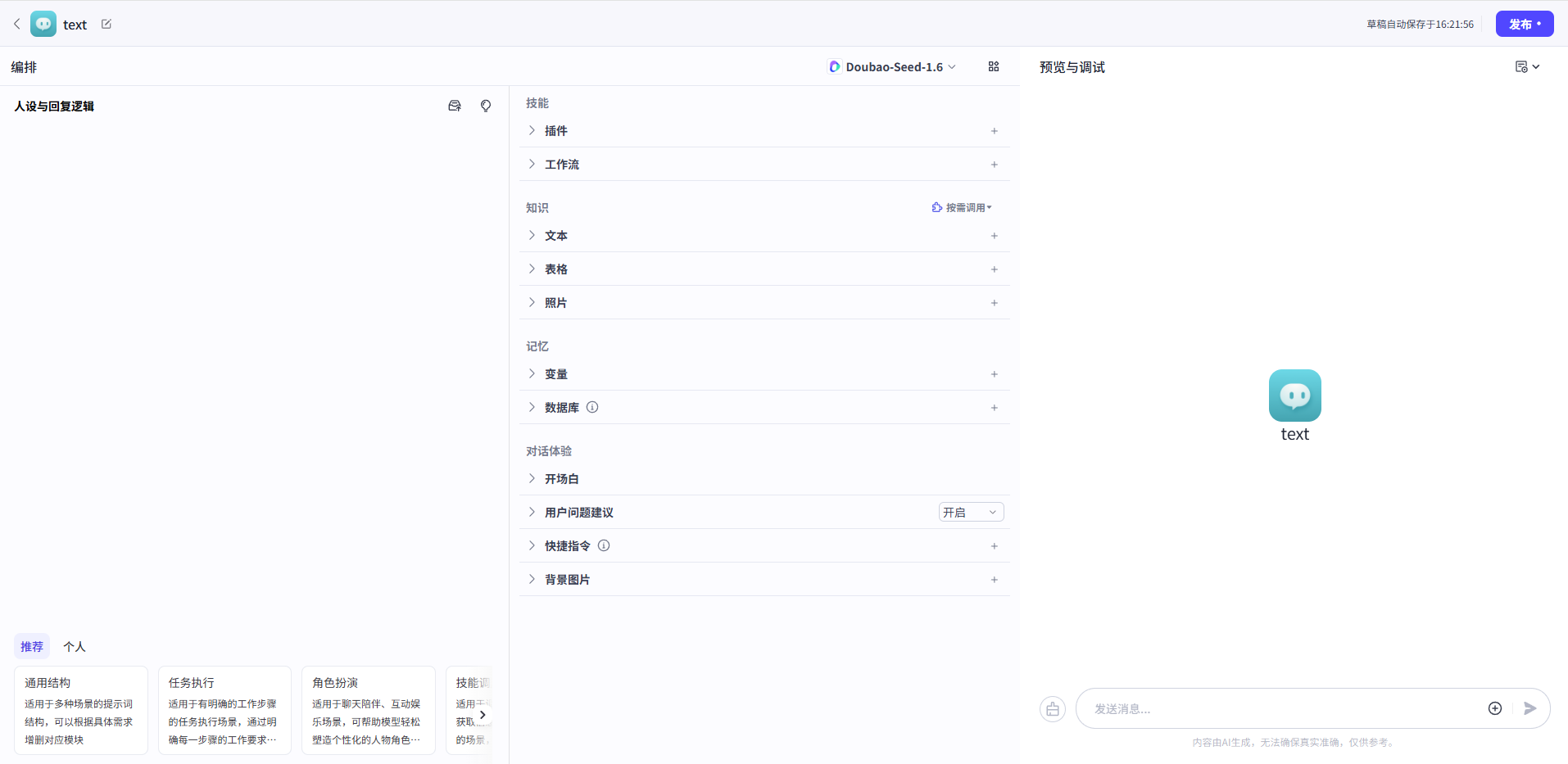Click the 编排 heading
The image size is (1568, 764).
click(24, 67)
